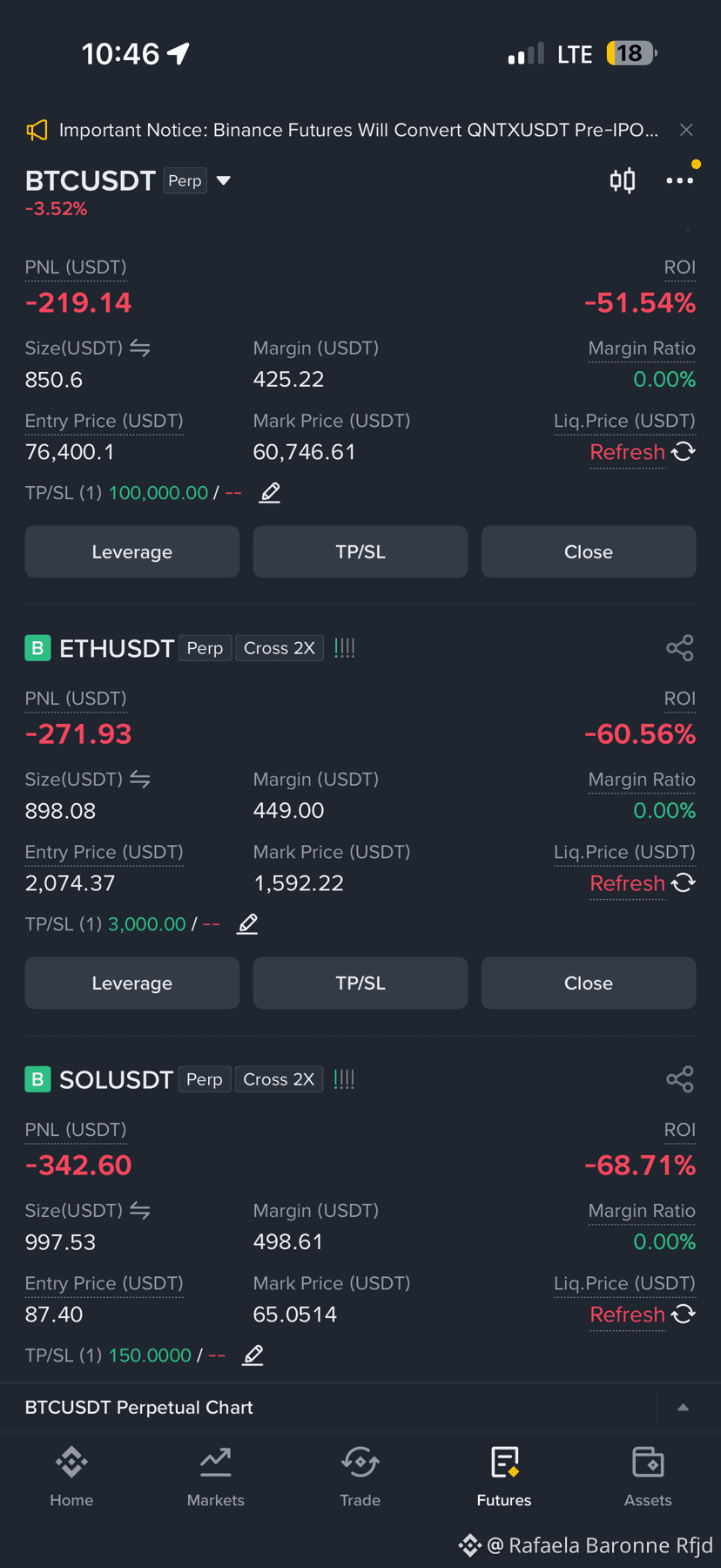The image size is (721, 1568).
Task: Toggle SOLUSDT size unit swap arrows
Action: pyautogui.click(x=140, y=1211)
